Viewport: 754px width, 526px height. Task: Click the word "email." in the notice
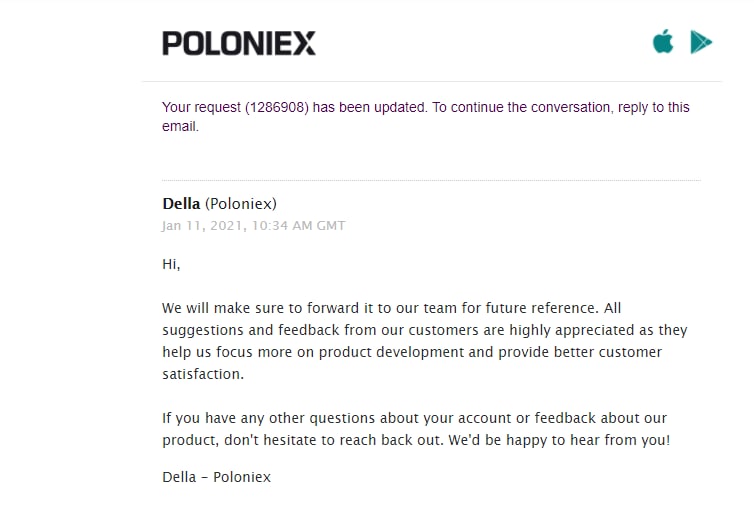[180, 126]
